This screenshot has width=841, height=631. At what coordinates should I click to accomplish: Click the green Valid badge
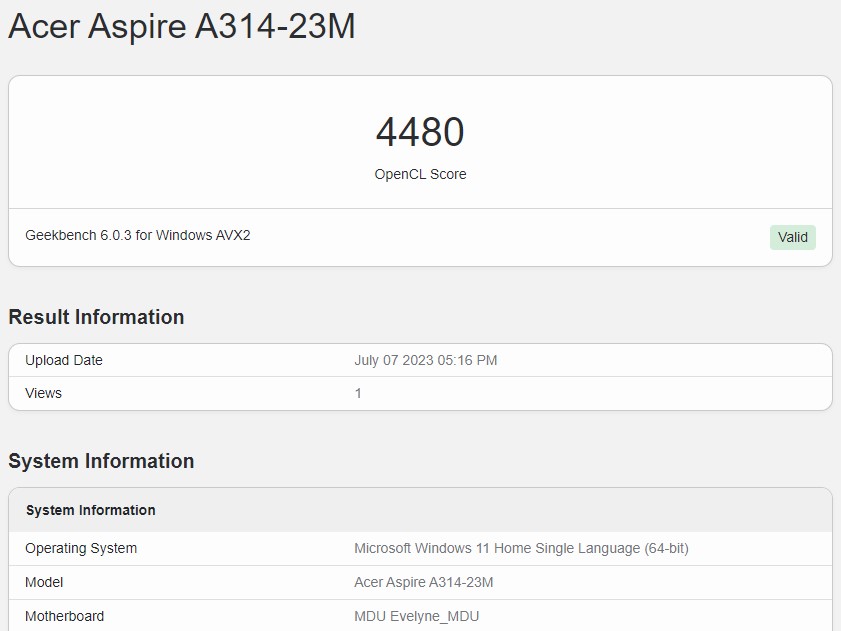click(792, 237)
